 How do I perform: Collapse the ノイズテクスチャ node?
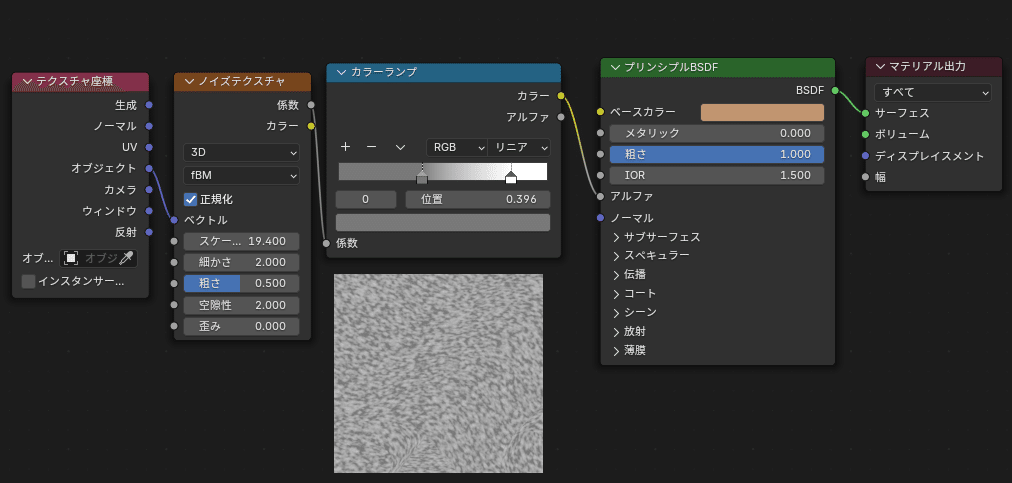pyautogui.click(x=190, y=81)
